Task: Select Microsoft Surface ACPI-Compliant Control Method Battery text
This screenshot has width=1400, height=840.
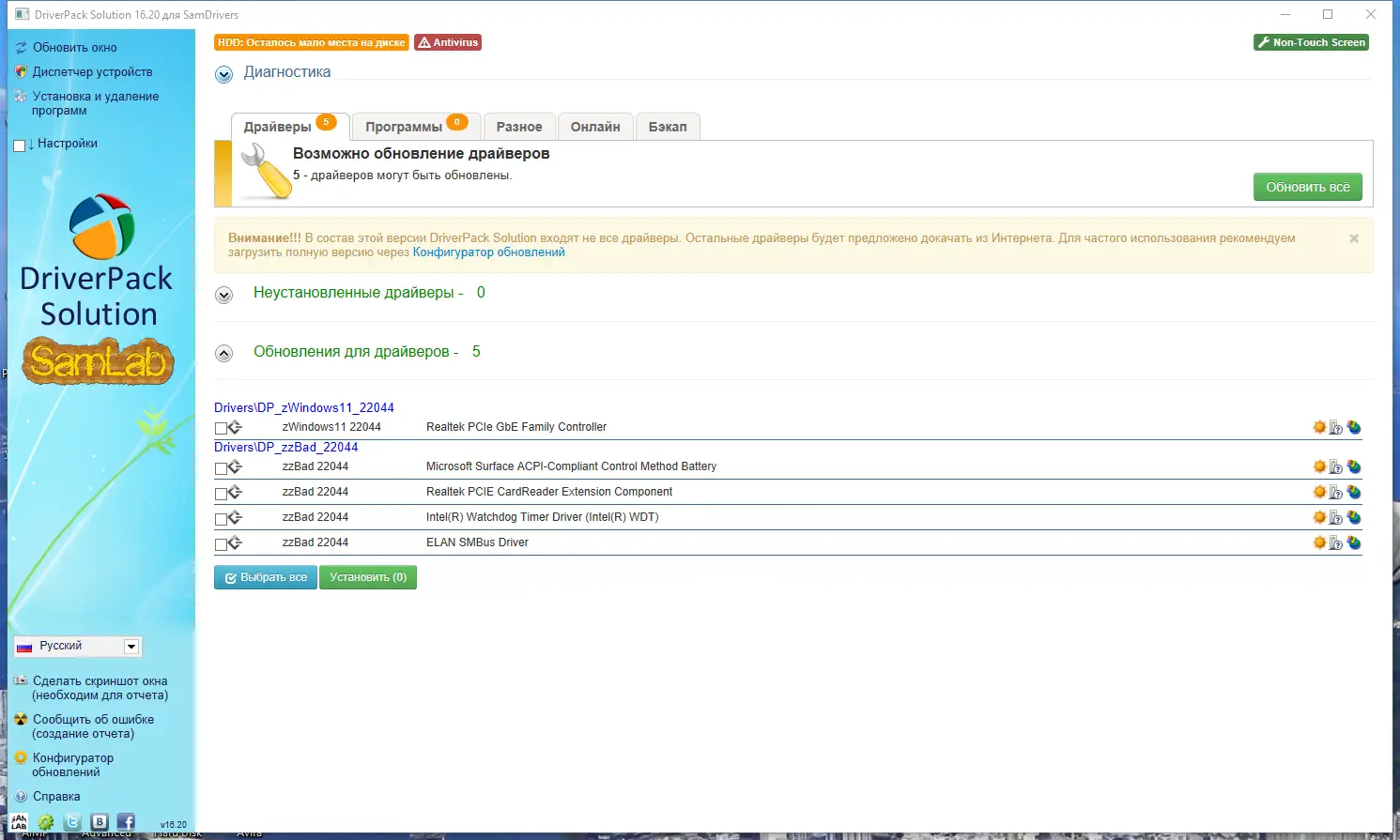Action: tap(571, 466)
